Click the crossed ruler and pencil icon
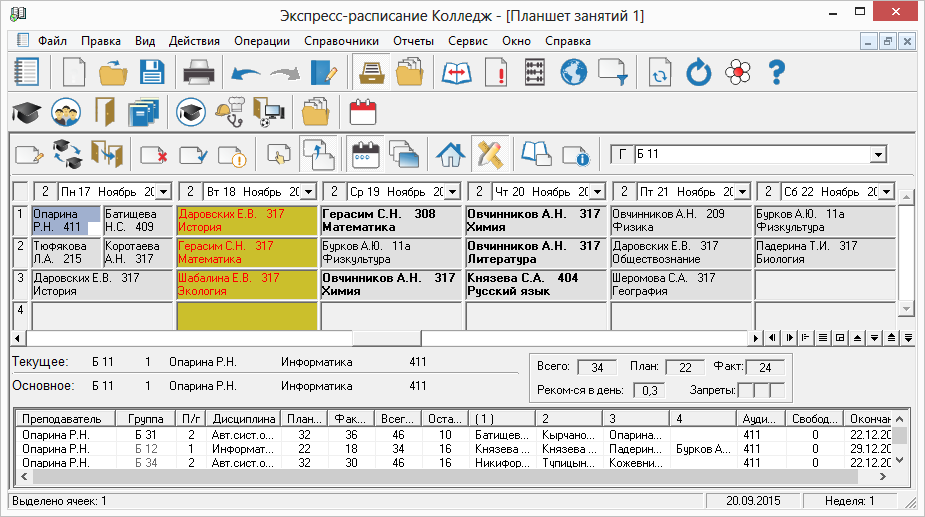This screenshot has width=925, height=517. tap(490, 154)
